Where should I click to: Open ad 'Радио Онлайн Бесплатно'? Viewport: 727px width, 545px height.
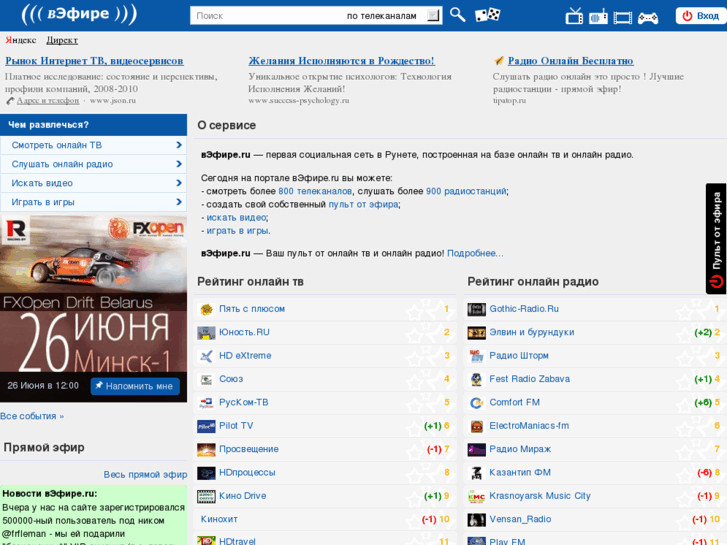point(570,61)
